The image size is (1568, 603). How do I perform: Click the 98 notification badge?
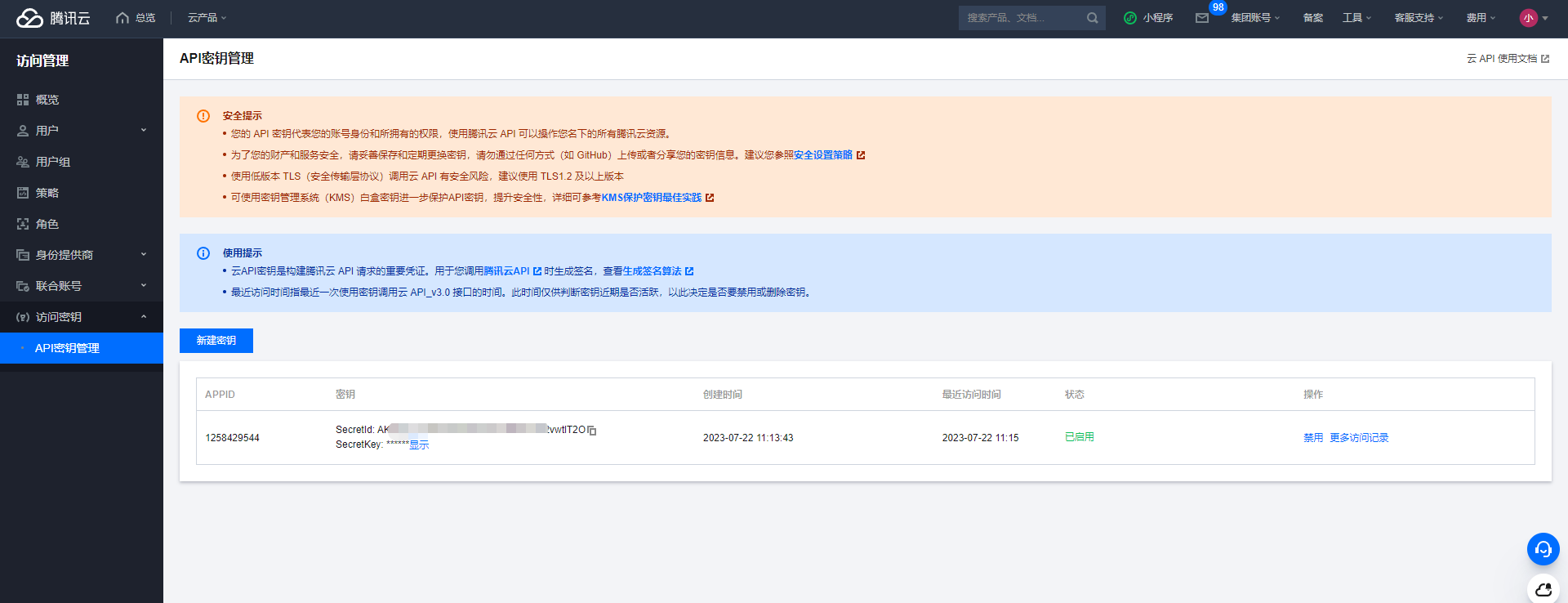click(x=1218, y=7)
